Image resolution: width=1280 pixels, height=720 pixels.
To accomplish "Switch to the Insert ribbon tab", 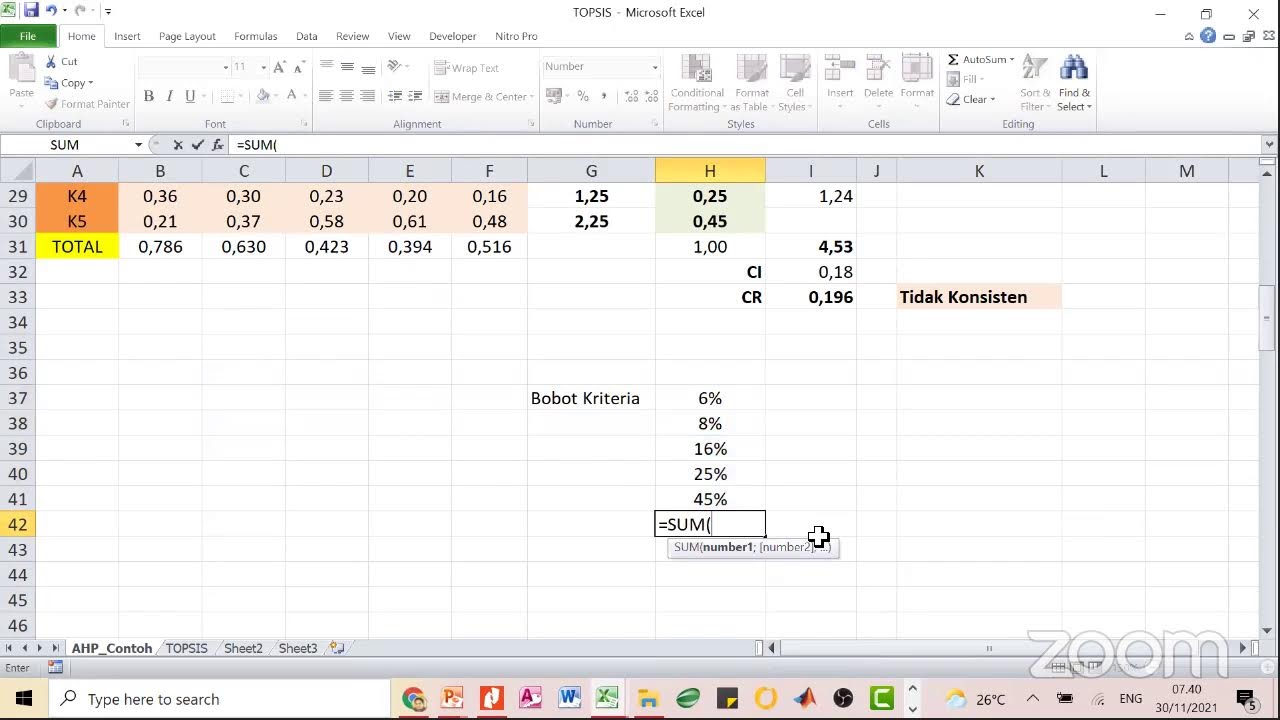I will [127, 36].
